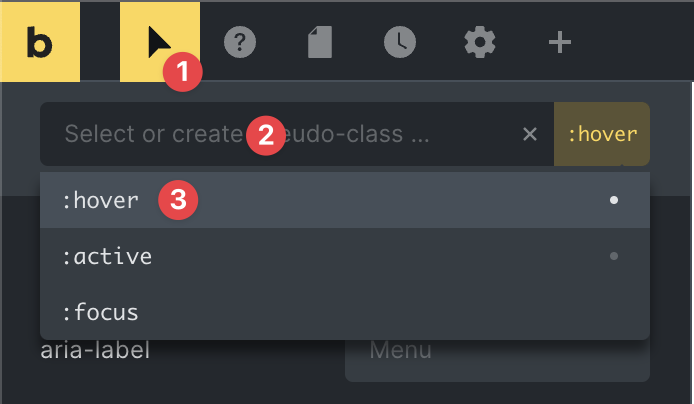Open settings gear icon
Screen dimensions: 694x404
pyautogui.click(x=480, y=42)
